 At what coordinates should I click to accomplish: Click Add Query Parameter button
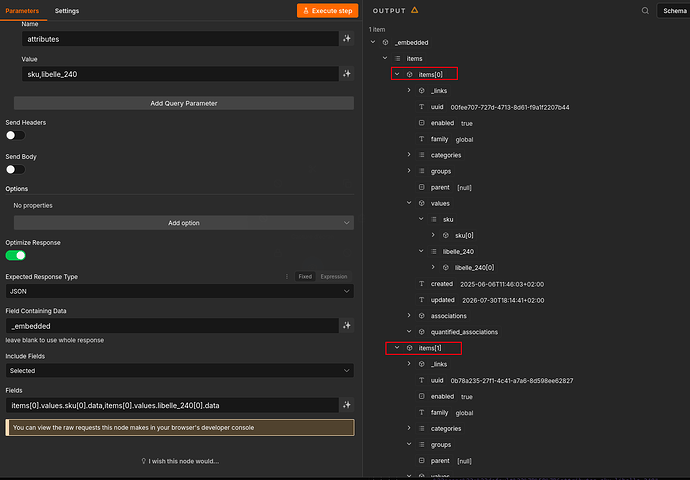point(184,103)
